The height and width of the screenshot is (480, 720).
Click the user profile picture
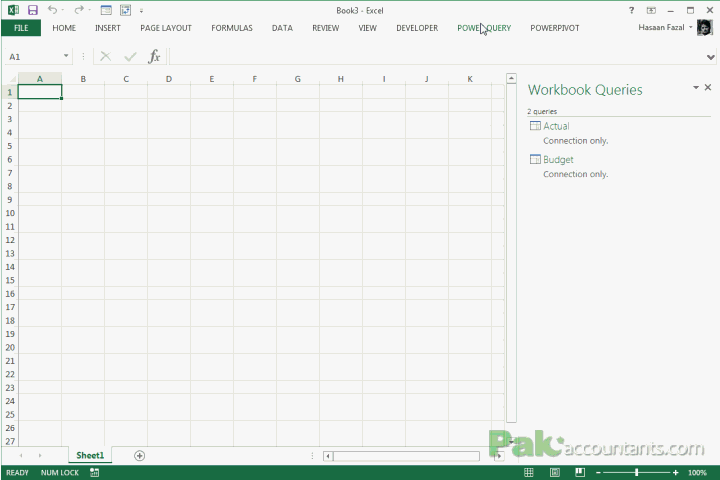point(704,28)
